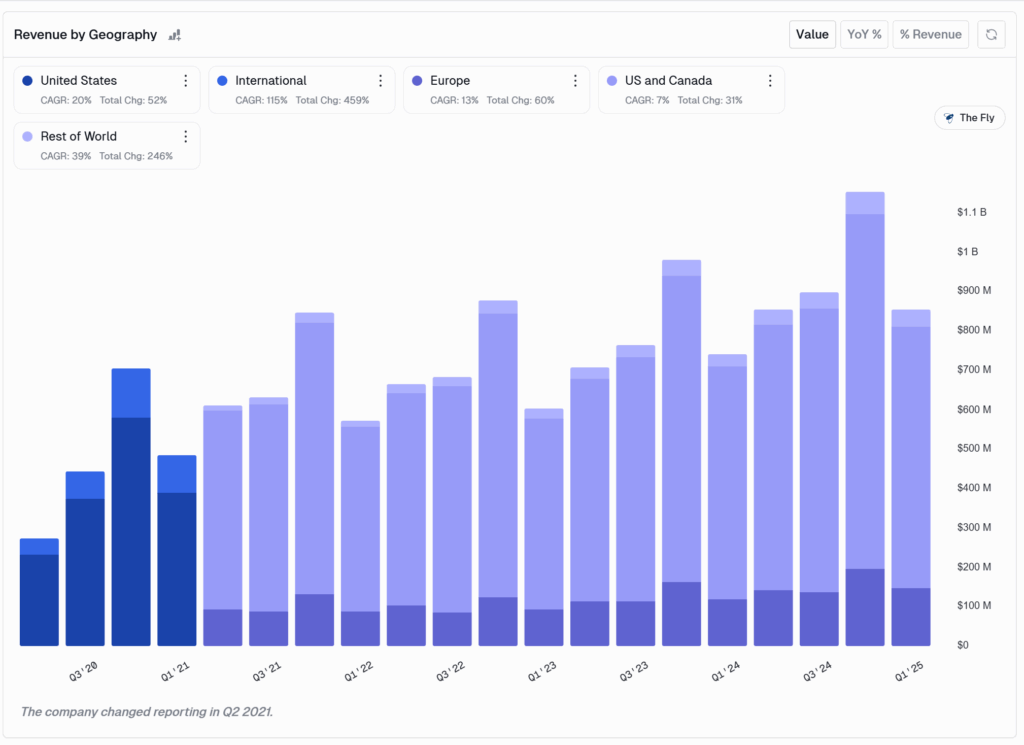The image size is (1024, 745).
Task: Click the Revenue by Geography title
Action: click(85, 35)
